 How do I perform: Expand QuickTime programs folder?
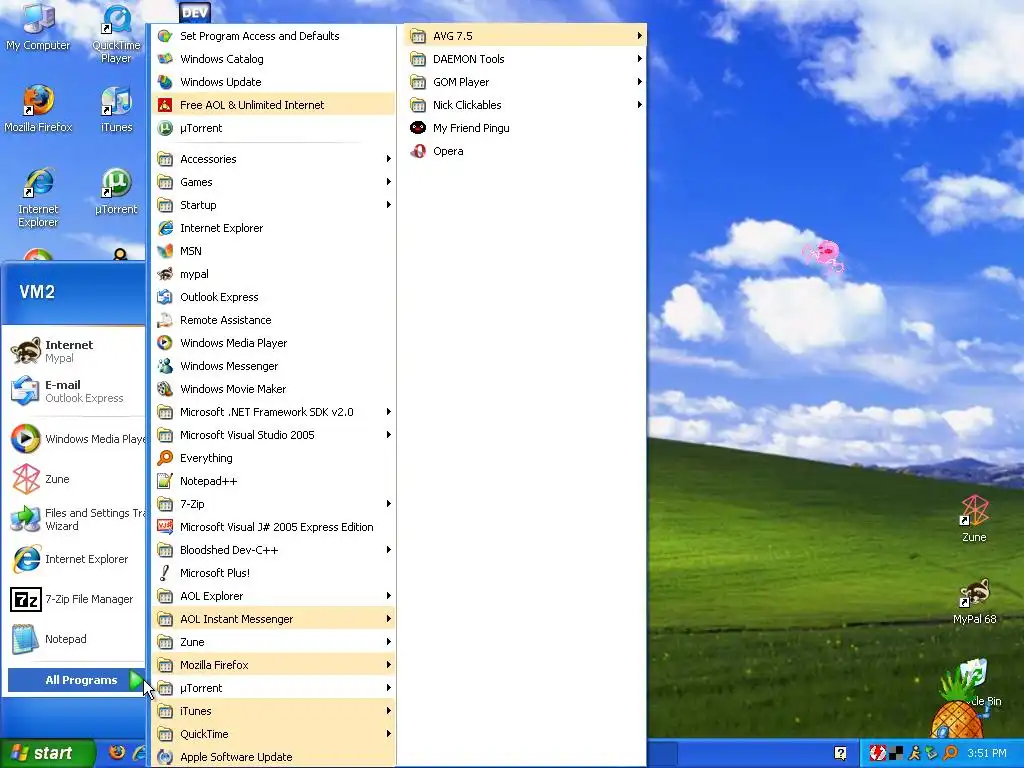point(274,733)
